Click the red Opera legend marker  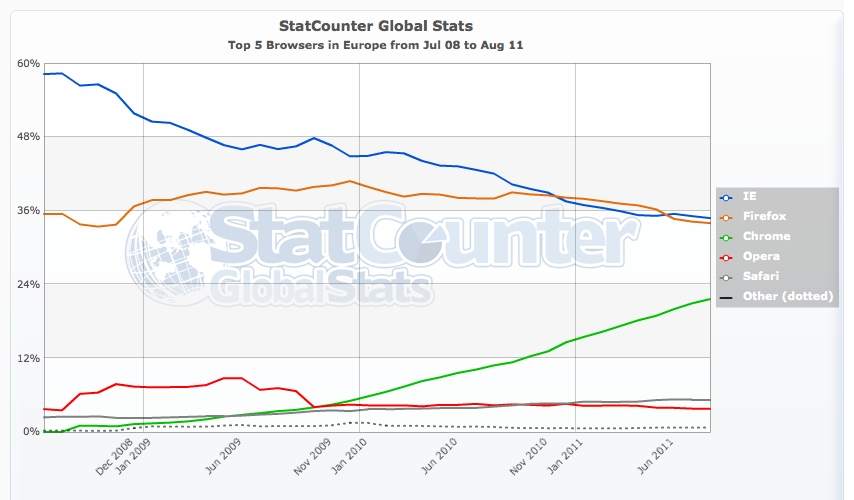[725, 256]
